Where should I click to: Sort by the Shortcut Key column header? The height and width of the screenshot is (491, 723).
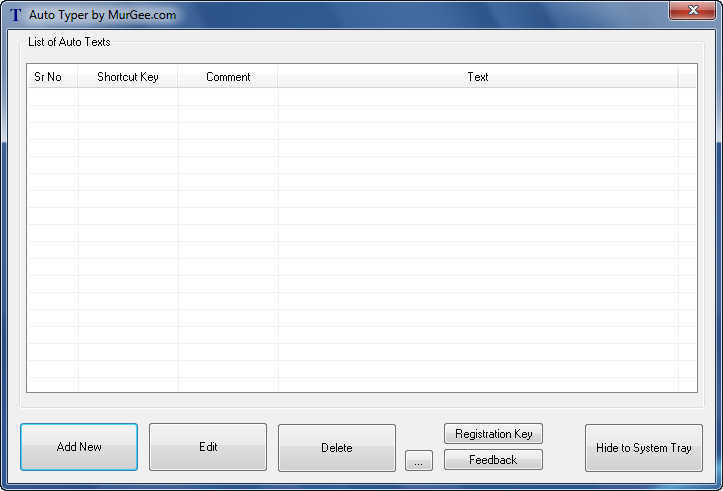(128, 77)
